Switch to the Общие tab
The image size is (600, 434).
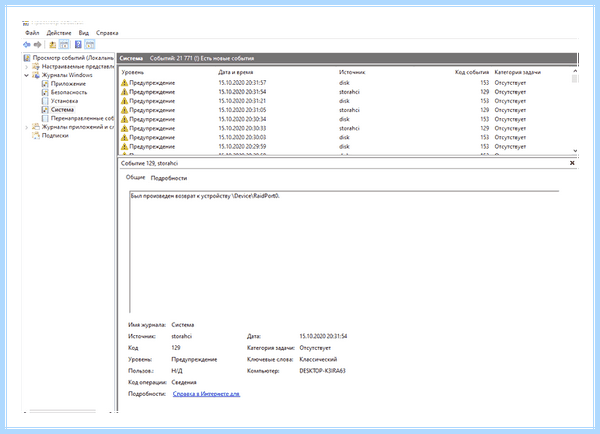click(135, 177)
